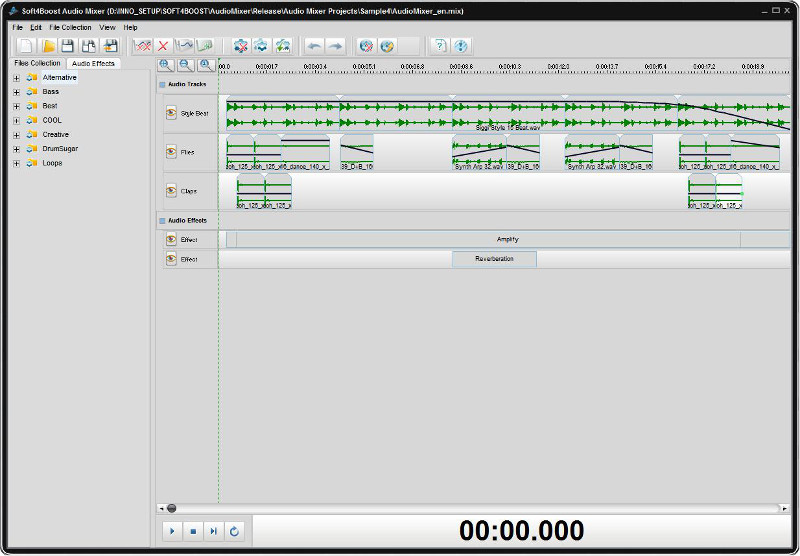Click the Undo arrow in toolbar
This screenshot has height=556, width=800.
[314, 46]
